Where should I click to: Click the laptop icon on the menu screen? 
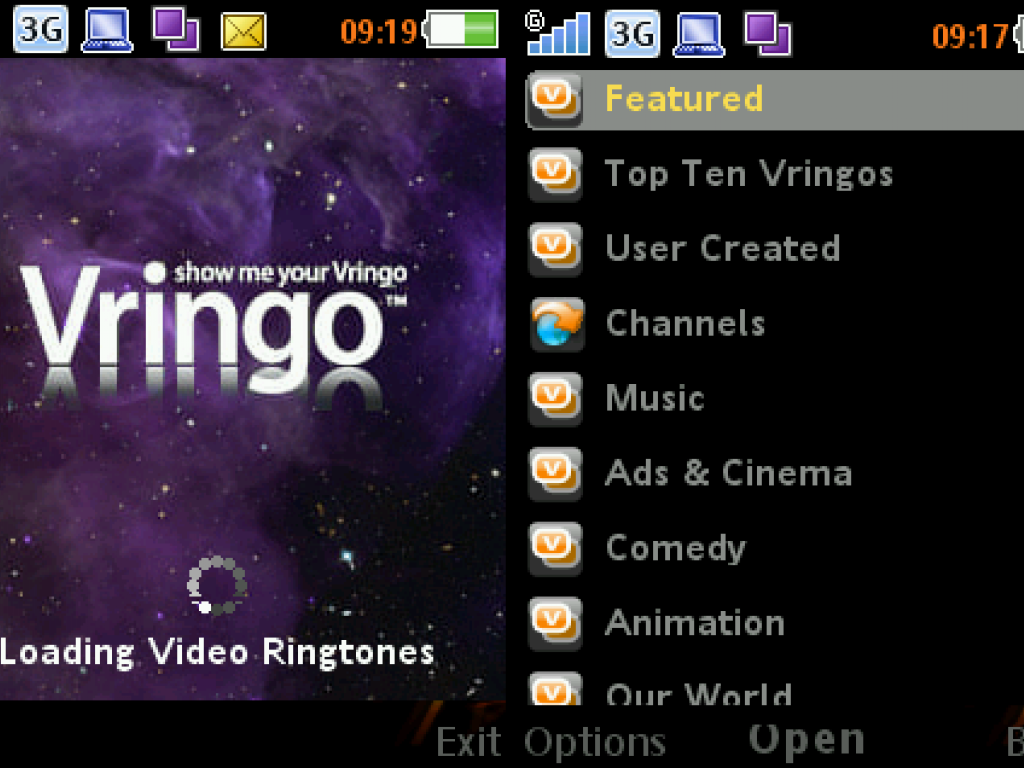coord(699,33)
